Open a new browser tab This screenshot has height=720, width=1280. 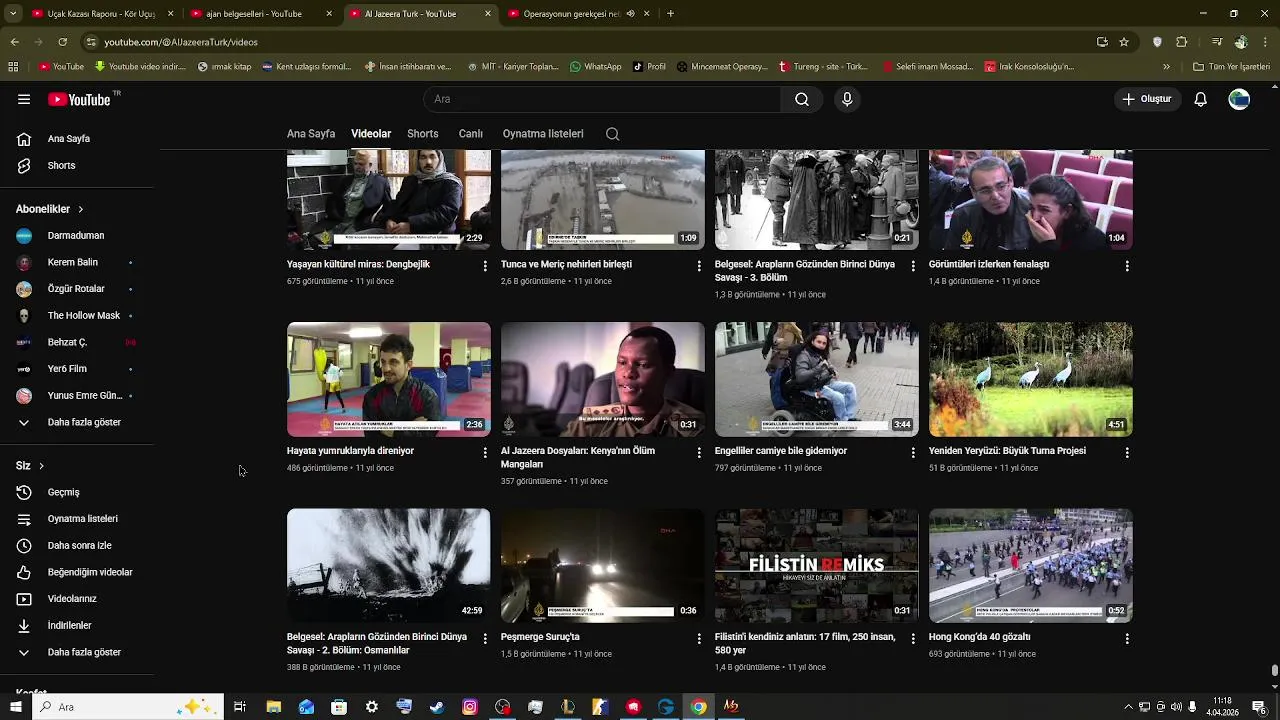coord(670,14)
